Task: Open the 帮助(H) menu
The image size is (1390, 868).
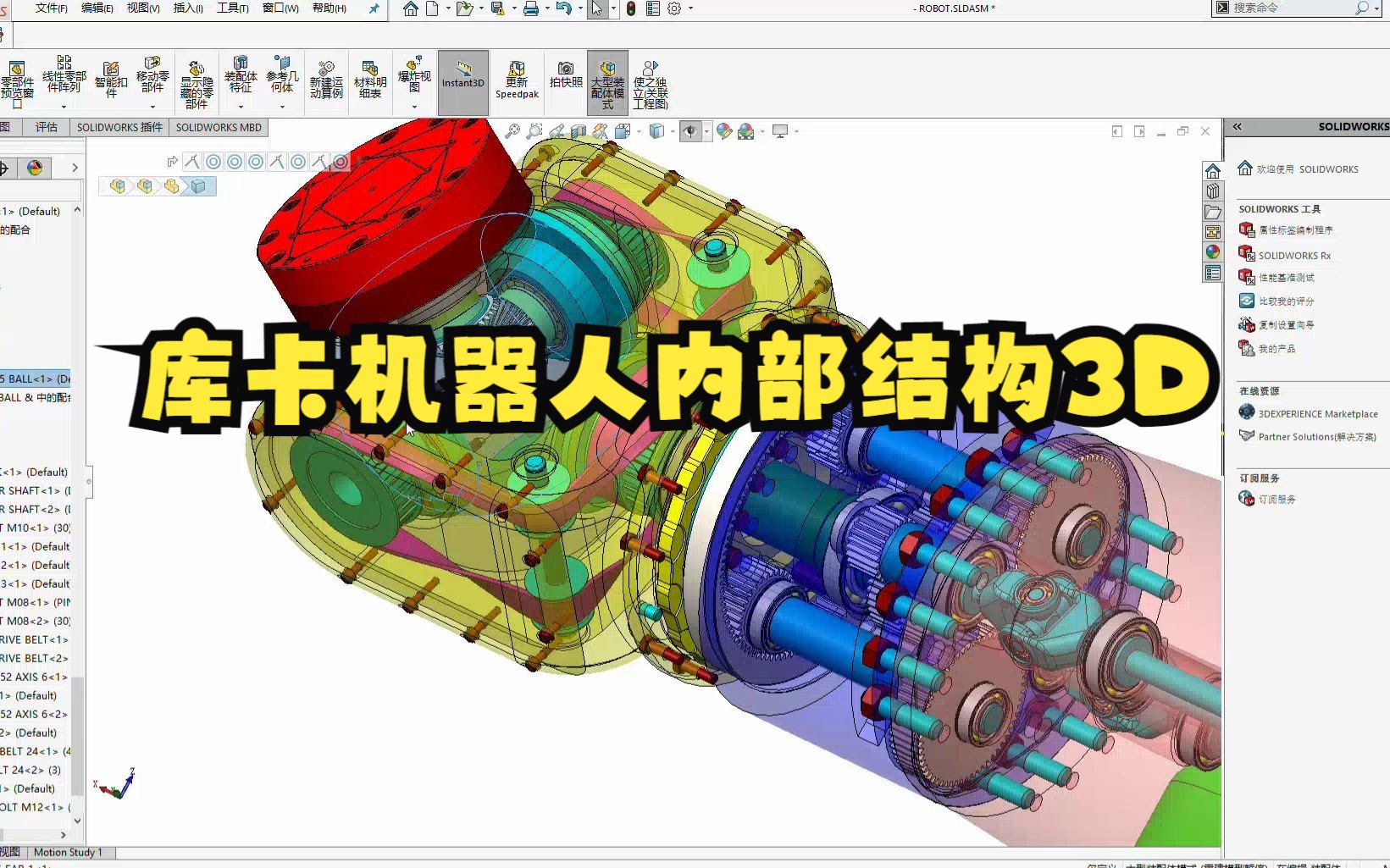Action: pyautogui.click(x=330, y=8)
